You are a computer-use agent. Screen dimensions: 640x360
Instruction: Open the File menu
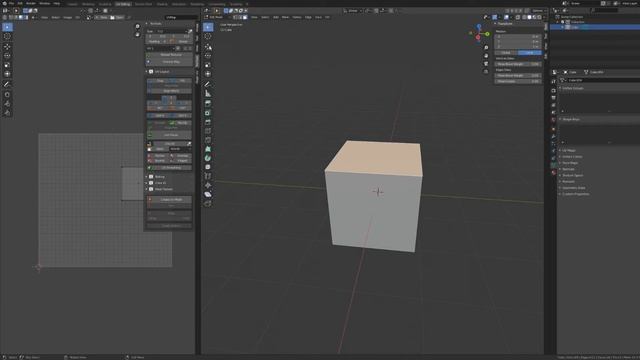tap(11, 3)
